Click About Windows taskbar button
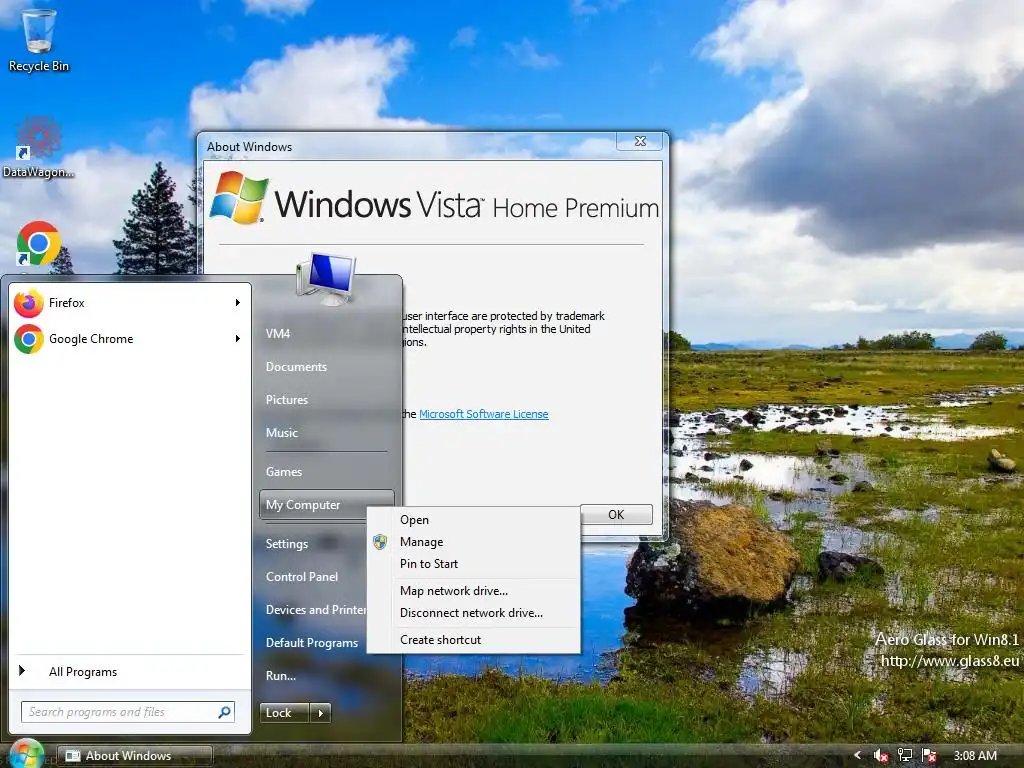The width and height of the screenshot is (1024, 768). click(135, 756)
